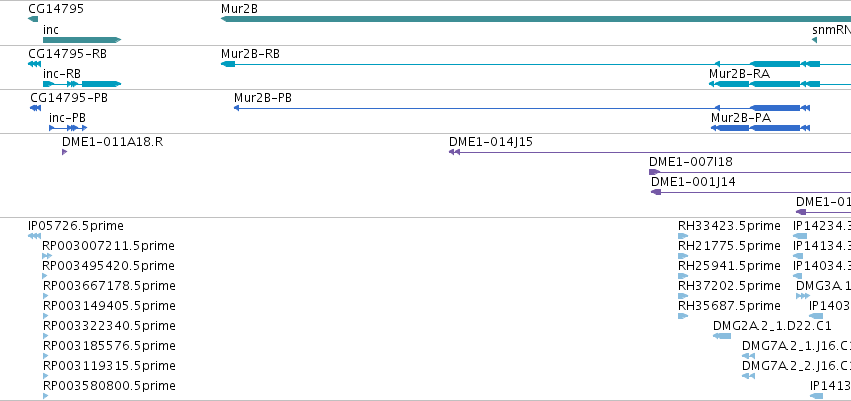This screenshot has width=851, height=401.
Task: Open the RH21775.5prime EST label
Action: (729, 246)
